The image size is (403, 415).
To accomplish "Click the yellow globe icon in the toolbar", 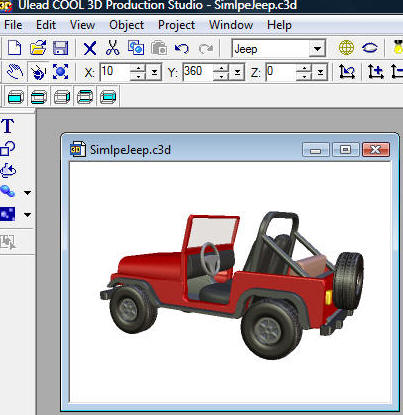I will coord(346,48).
